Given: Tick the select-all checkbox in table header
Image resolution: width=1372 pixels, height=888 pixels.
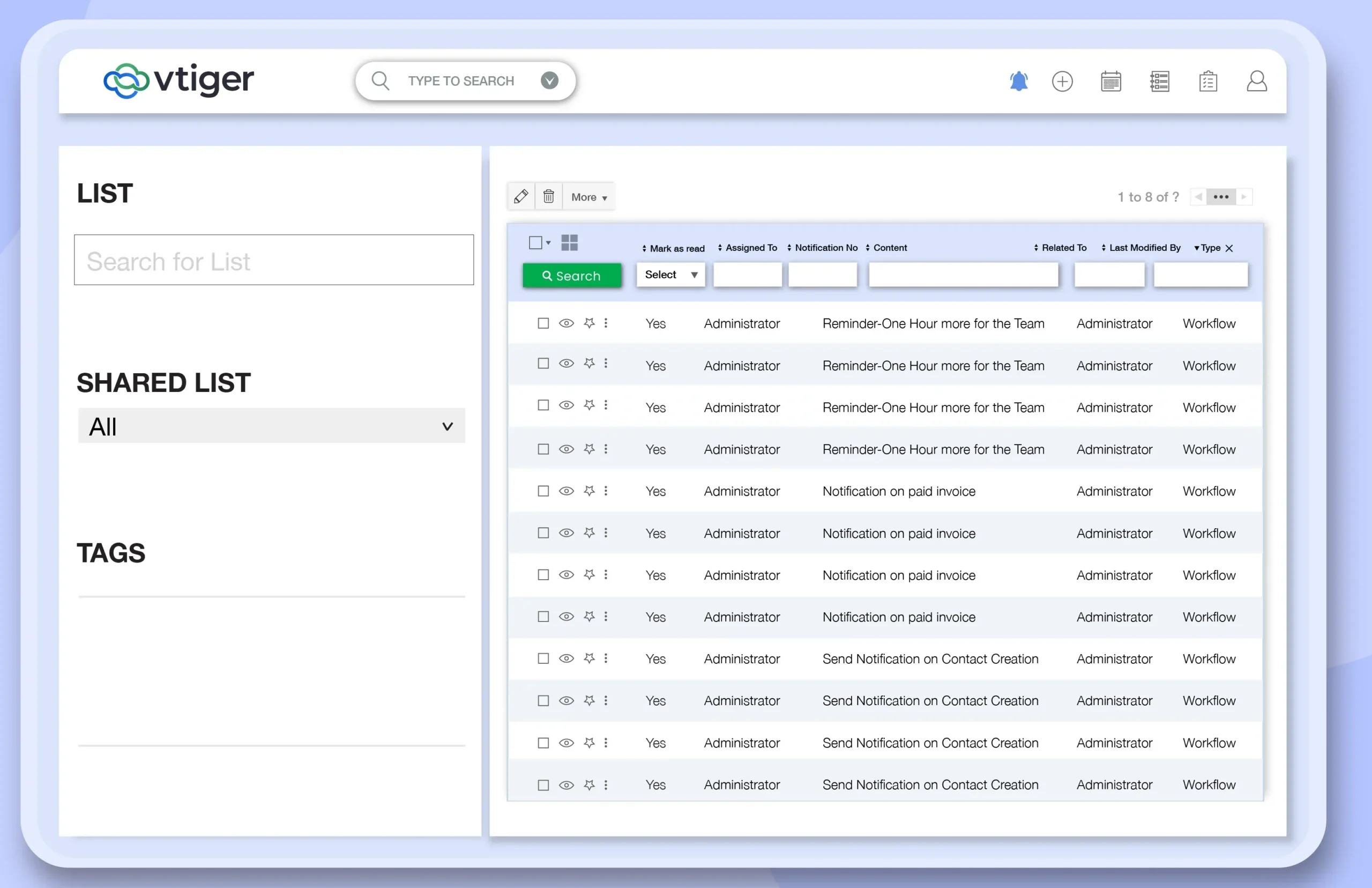Looking at the screenshot, I should pos(535,243).
